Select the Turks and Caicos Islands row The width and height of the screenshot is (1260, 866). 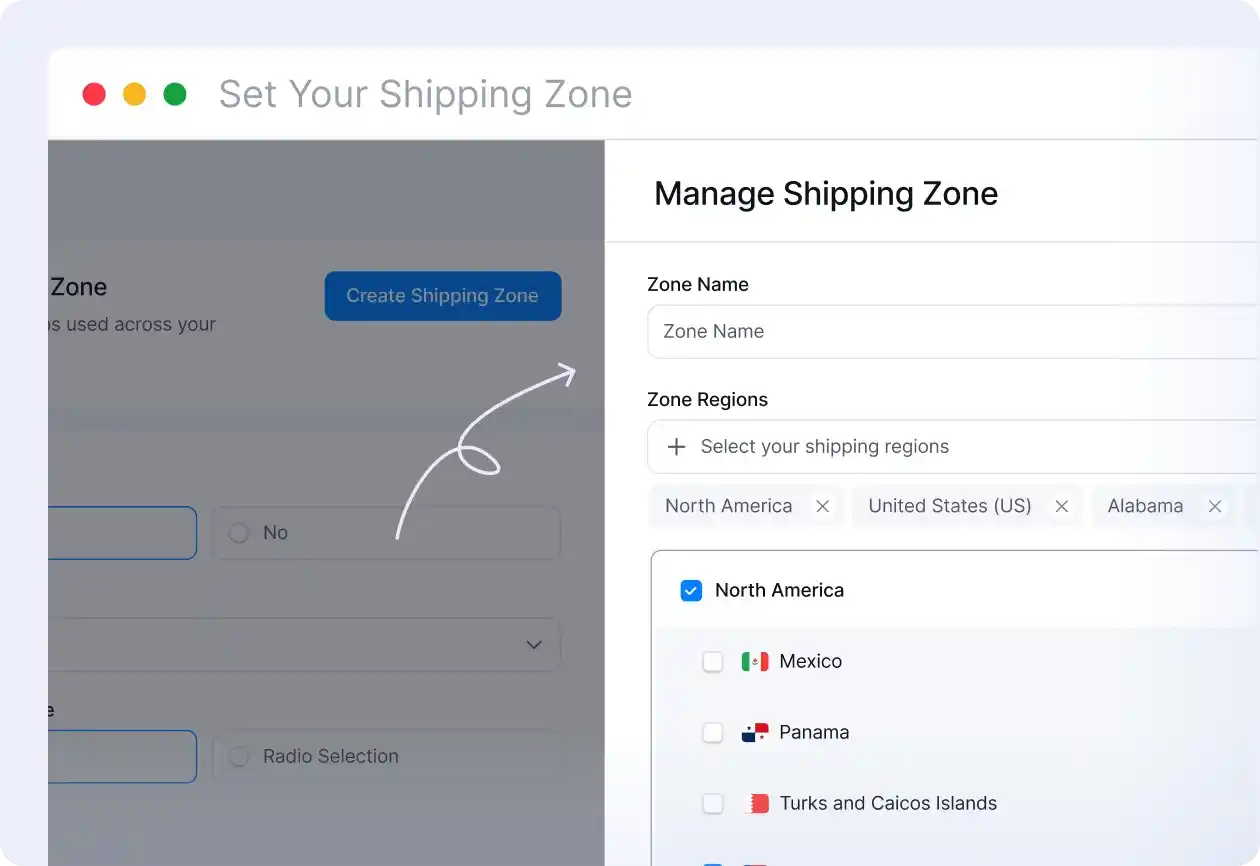tap(887, 803)
